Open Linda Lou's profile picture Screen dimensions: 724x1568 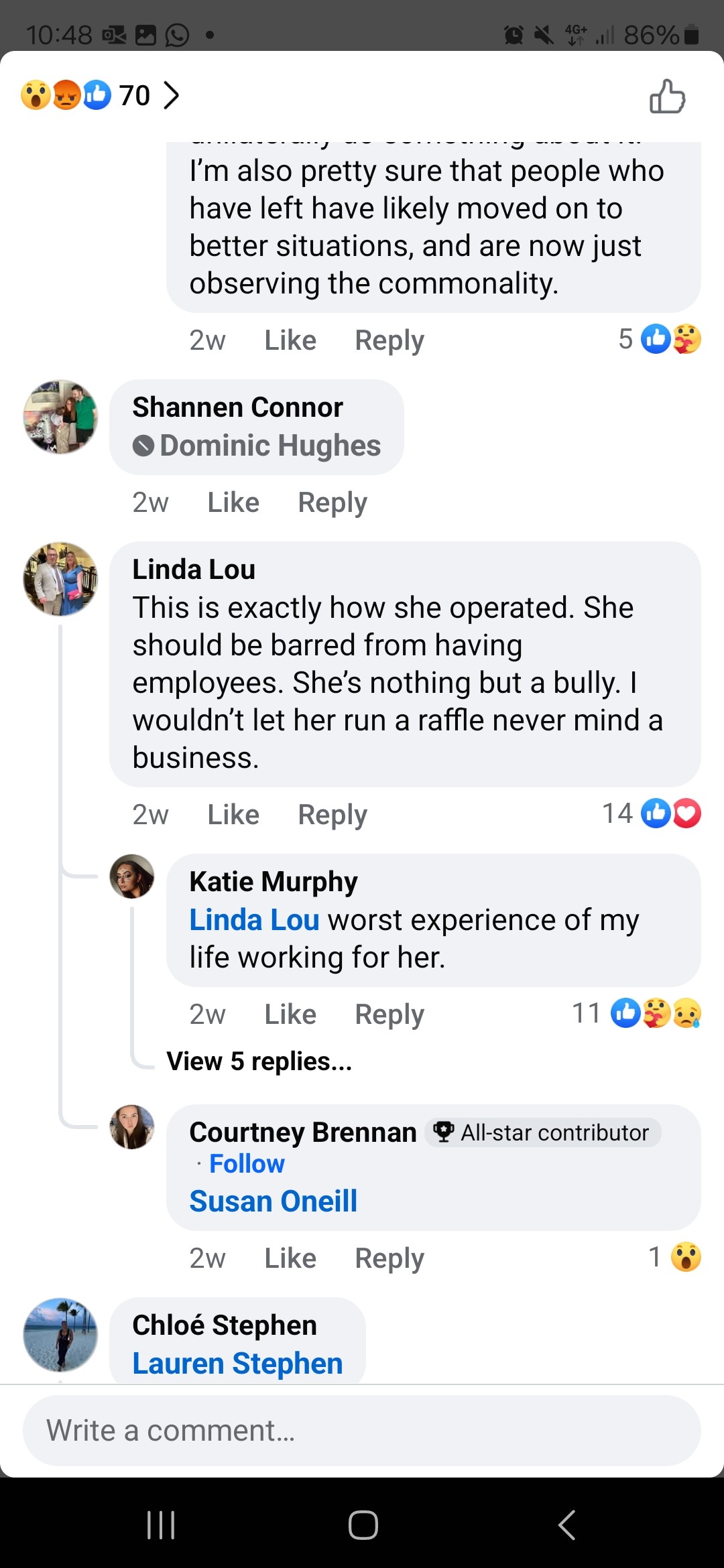(60, 579)
